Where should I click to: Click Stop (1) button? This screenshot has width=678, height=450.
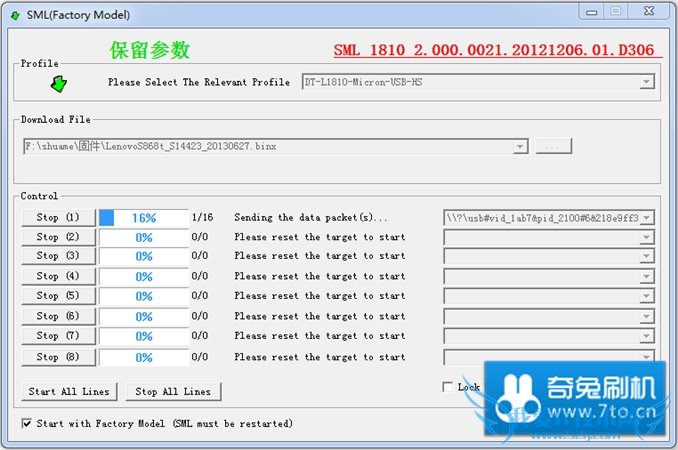(58, 217)
